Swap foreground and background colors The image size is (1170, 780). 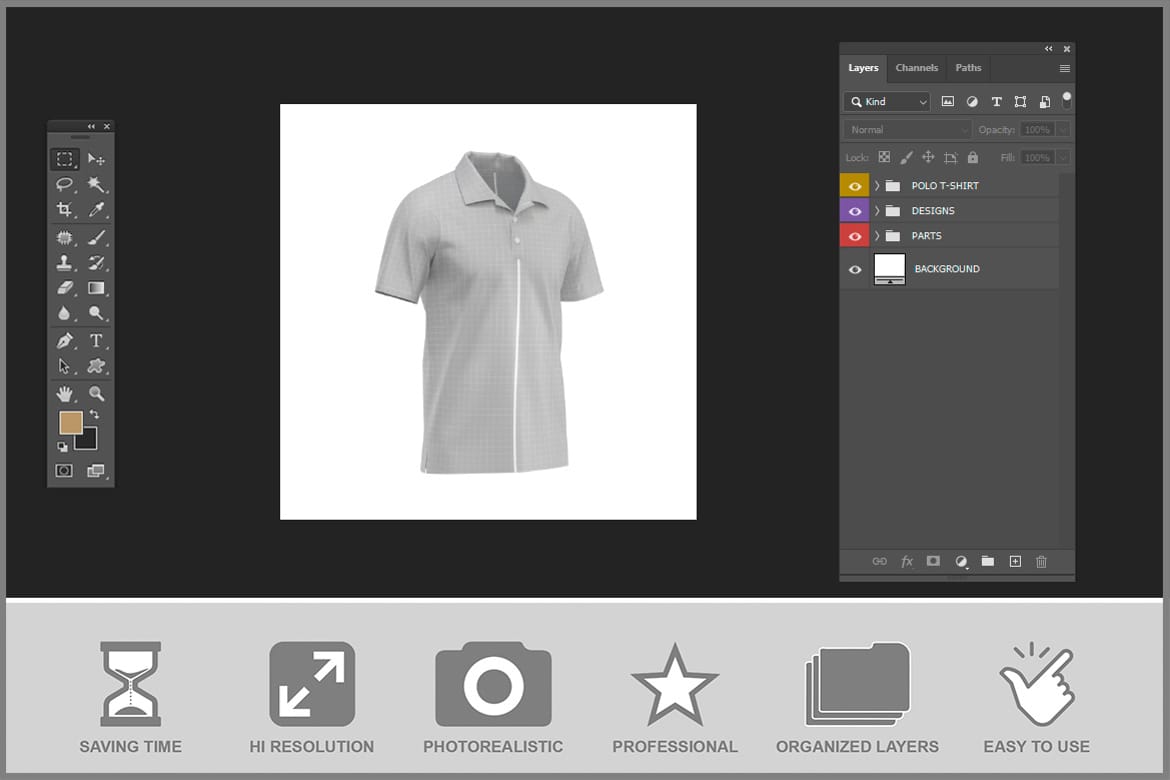(x=94, y=414)
